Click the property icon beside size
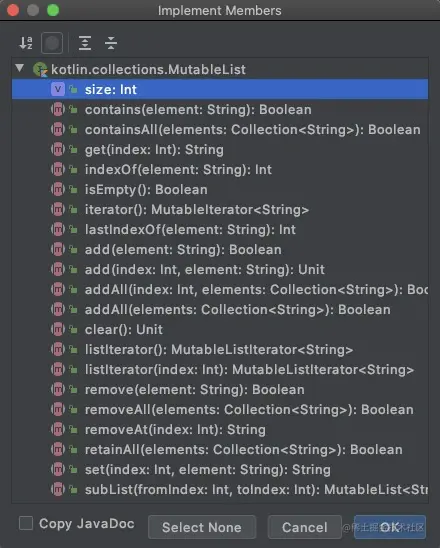 [58, 89]
